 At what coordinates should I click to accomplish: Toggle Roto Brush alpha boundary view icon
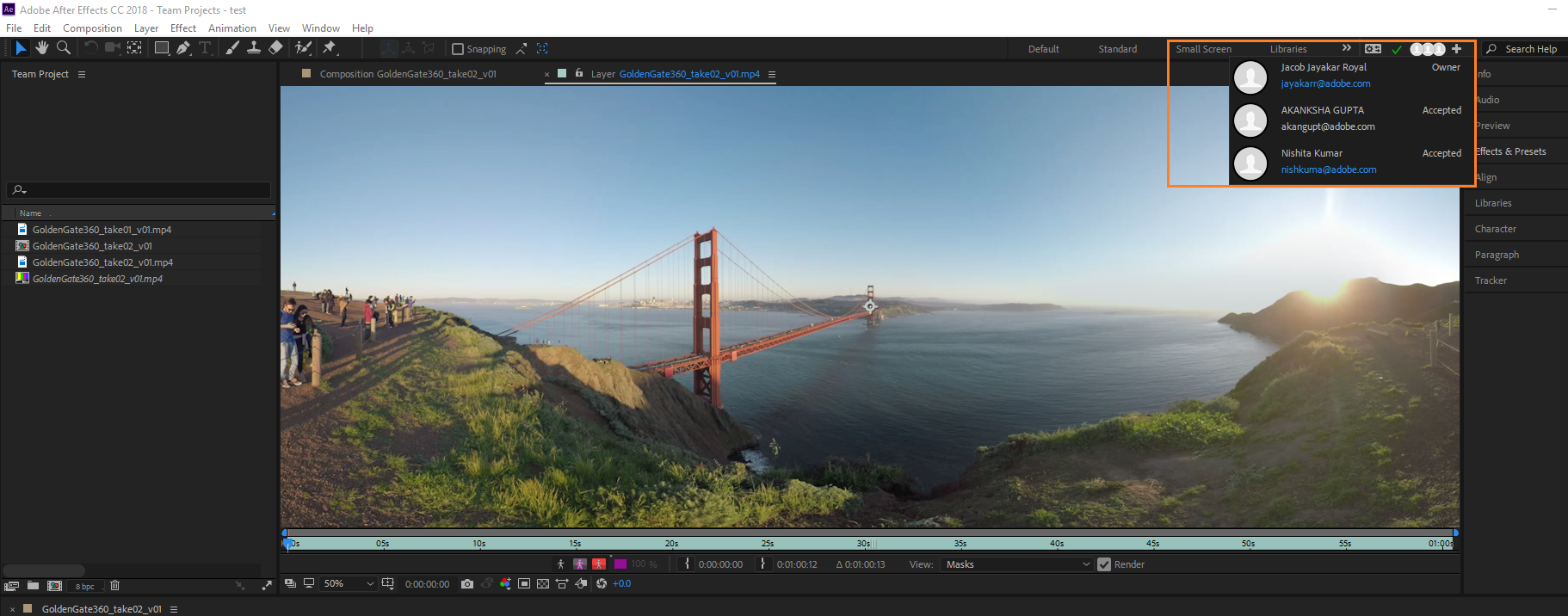[580, 564]
